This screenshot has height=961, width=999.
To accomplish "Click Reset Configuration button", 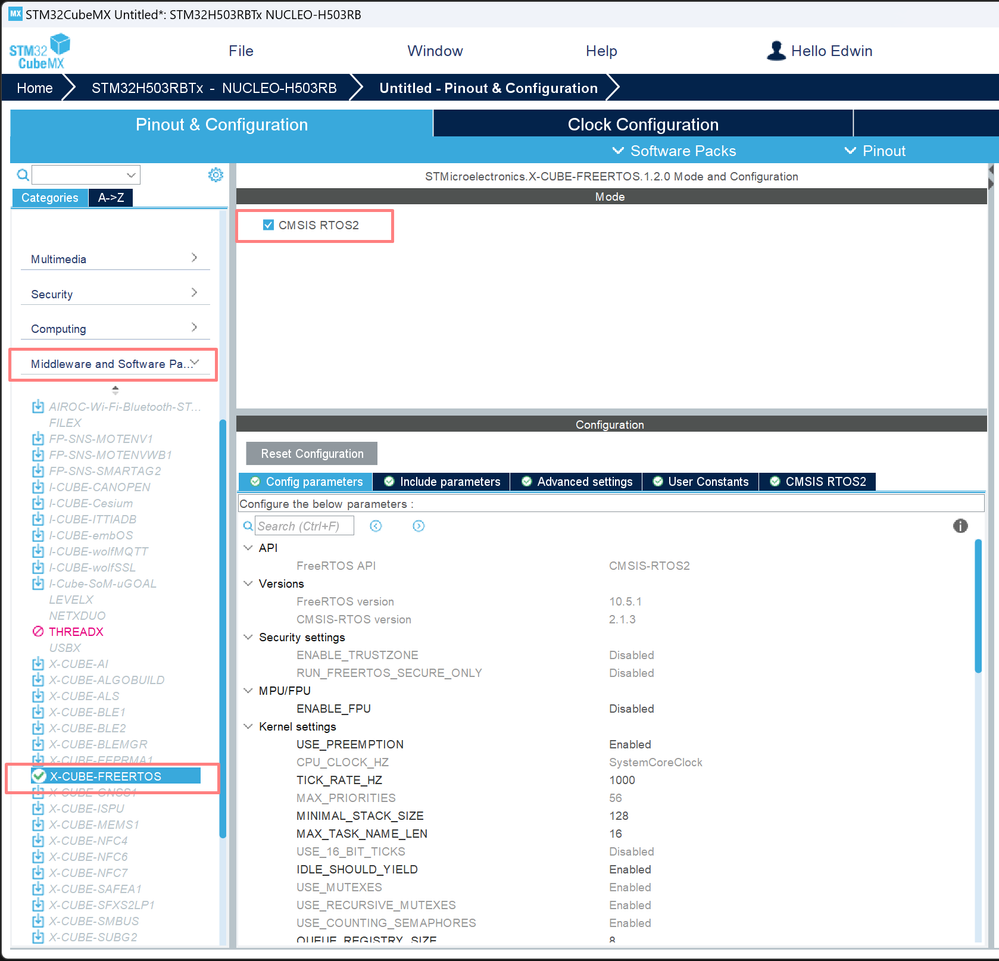I will (x=312, y=454).
